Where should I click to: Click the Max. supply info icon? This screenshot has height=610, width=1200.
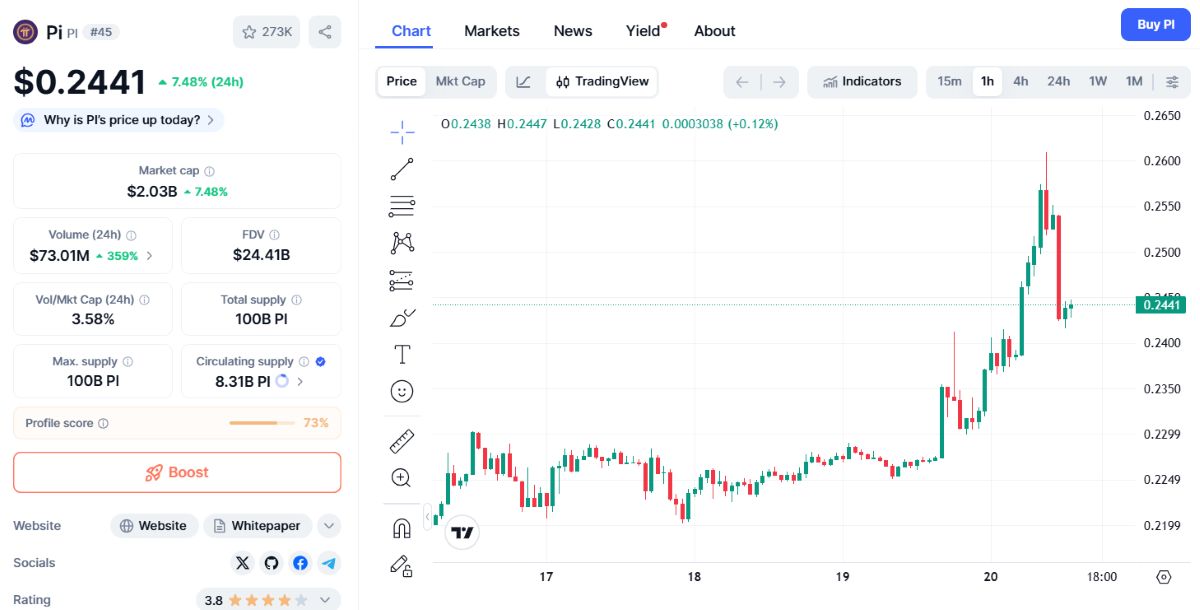click(127, 362)
